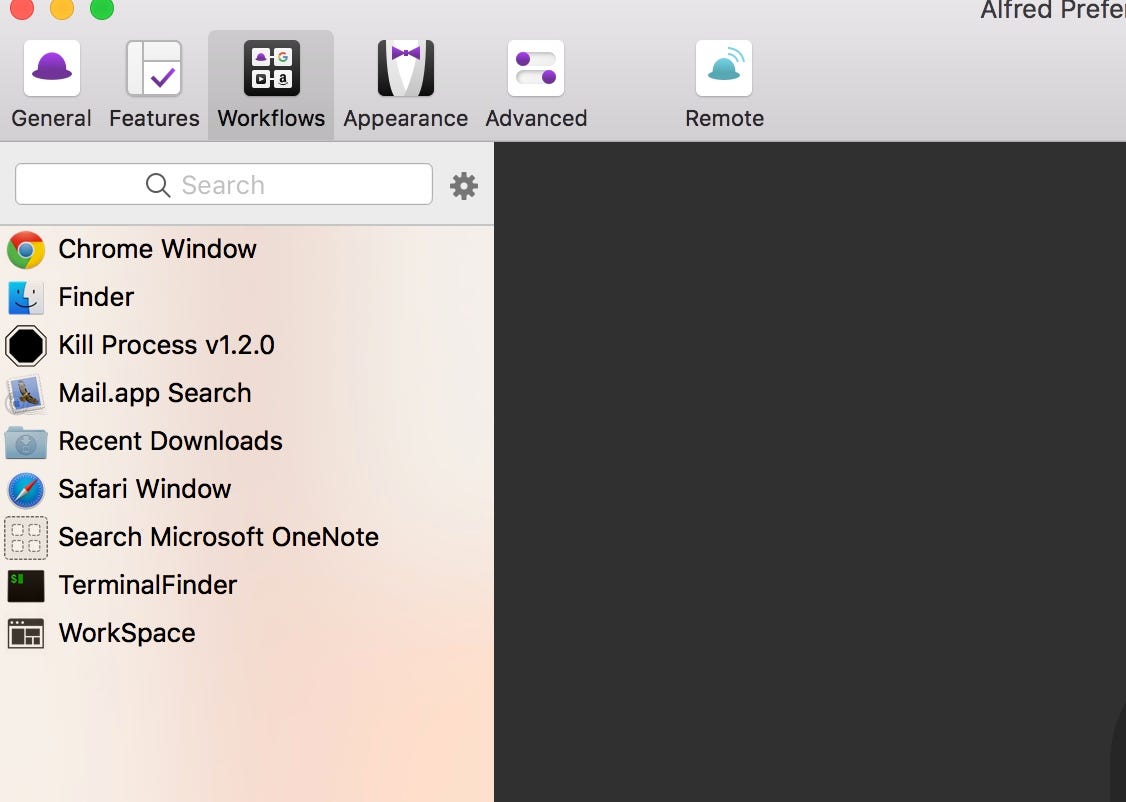Image resolution: width=1126 pixels, height=802 pixels.
Task: Click the Recent Downloads folder icon
Action: [26, 442]
